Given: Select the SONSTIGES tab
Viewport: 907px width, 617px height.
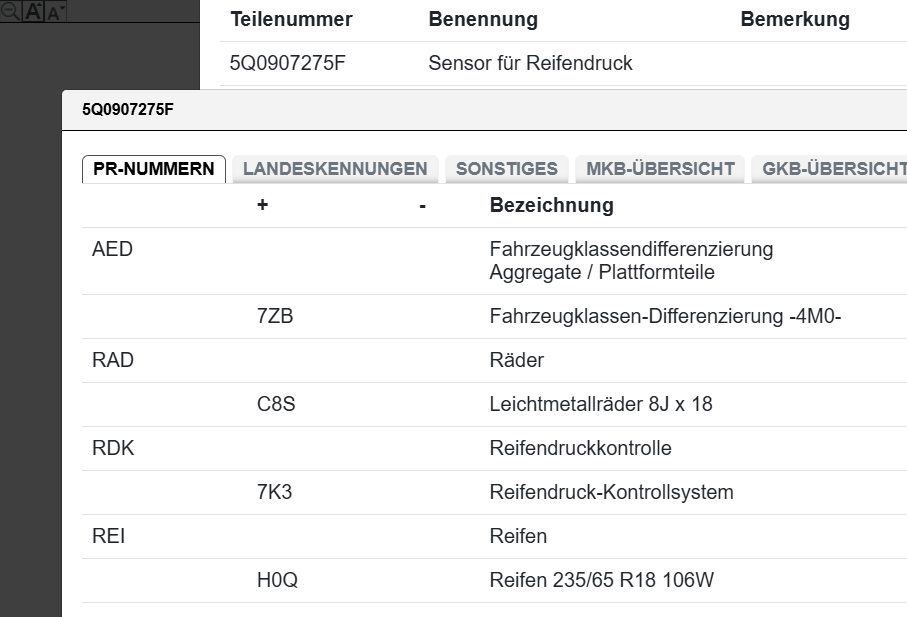Looking at the screenshot, I should (x=507, y=169).
